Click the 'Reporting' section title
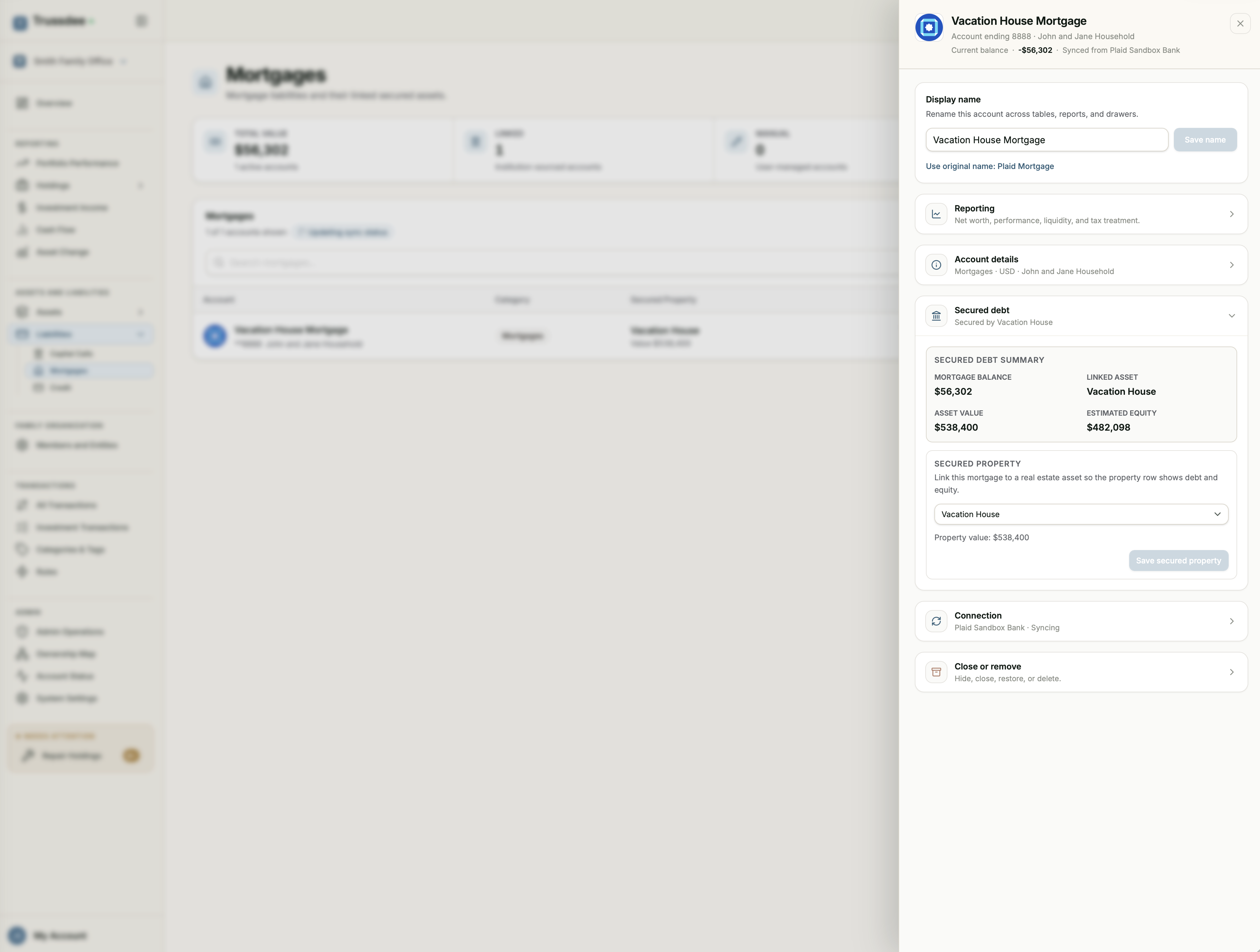 coord(974,208)
